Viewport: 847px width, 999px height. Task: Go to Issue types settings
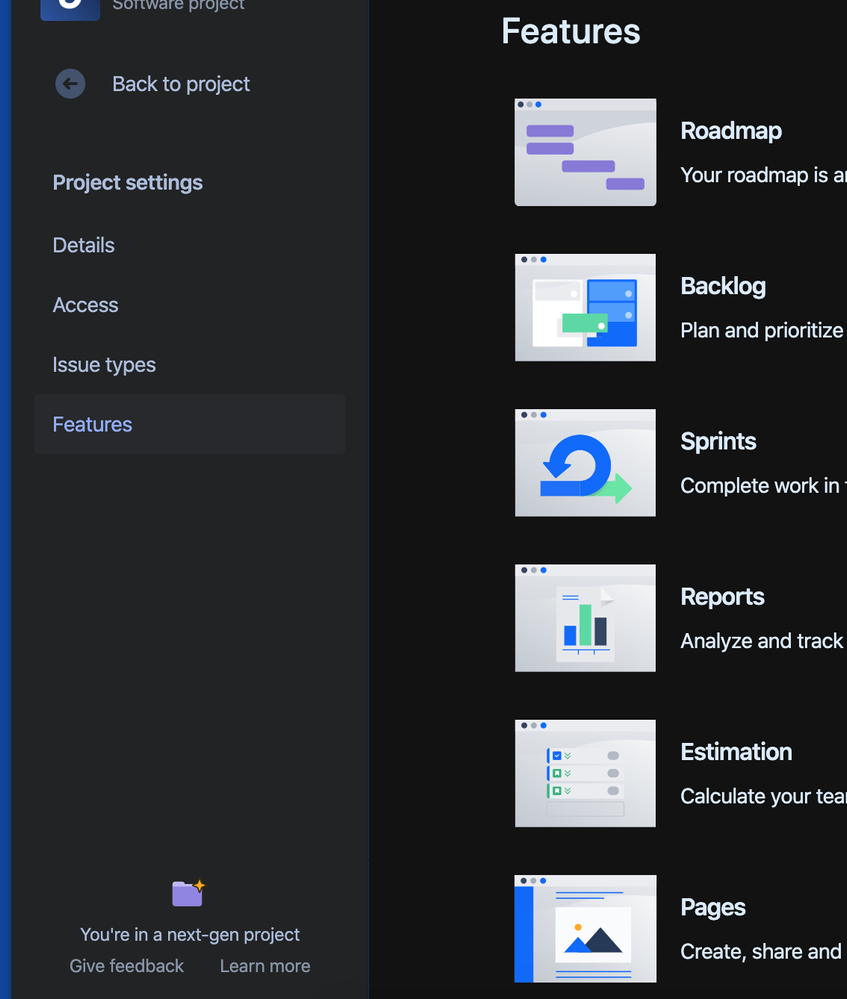click(x=104, y=365)
